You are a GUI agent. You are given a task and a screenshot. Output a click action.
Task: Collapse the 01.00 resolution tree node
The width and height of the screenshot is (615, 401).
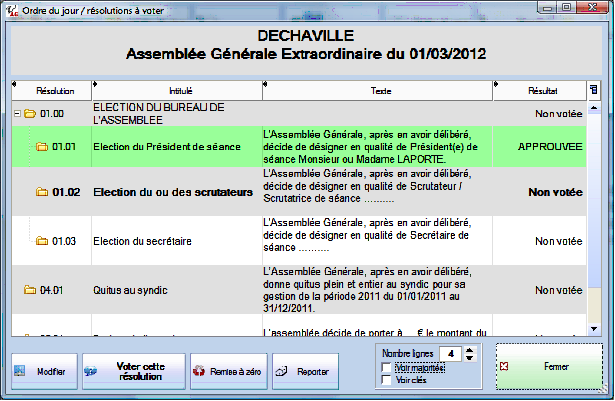[x=17, y=114]
